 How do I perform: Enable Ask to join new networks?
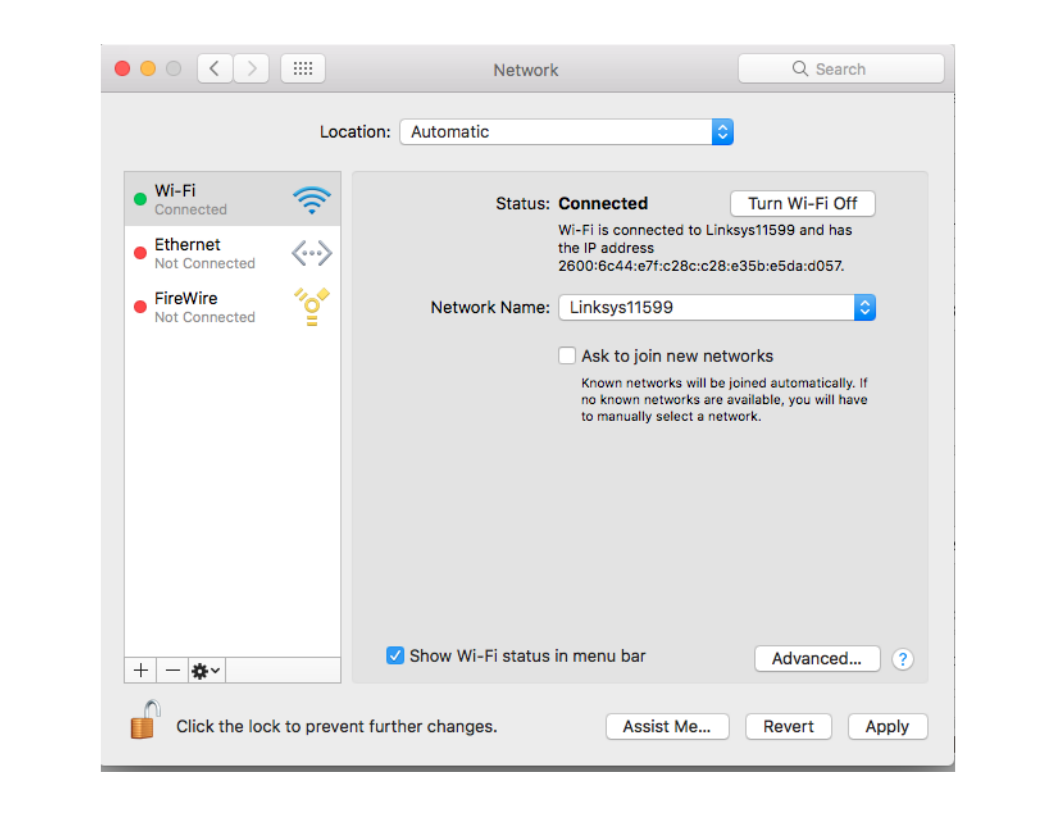coord(567,356)
